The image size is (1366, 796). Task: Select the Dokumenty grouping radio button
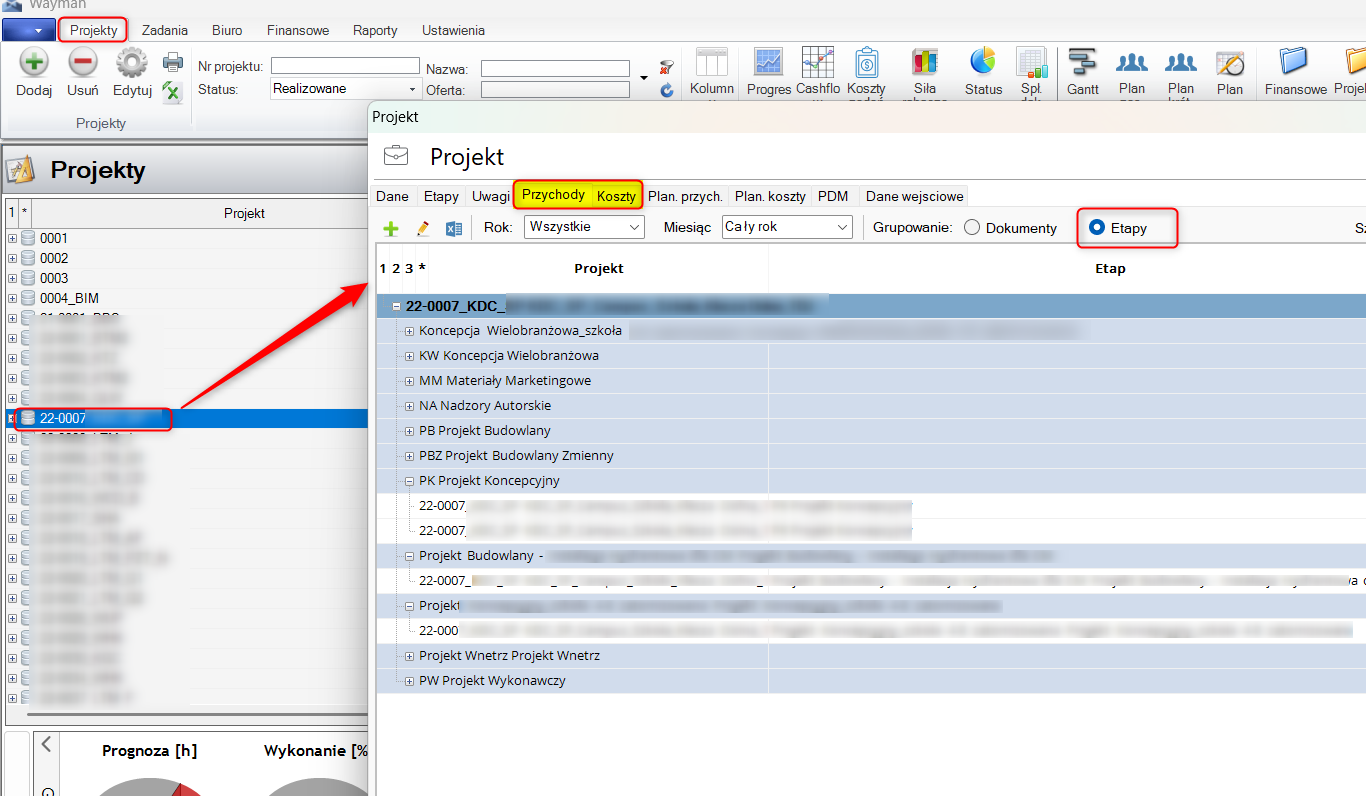(972, 228)
